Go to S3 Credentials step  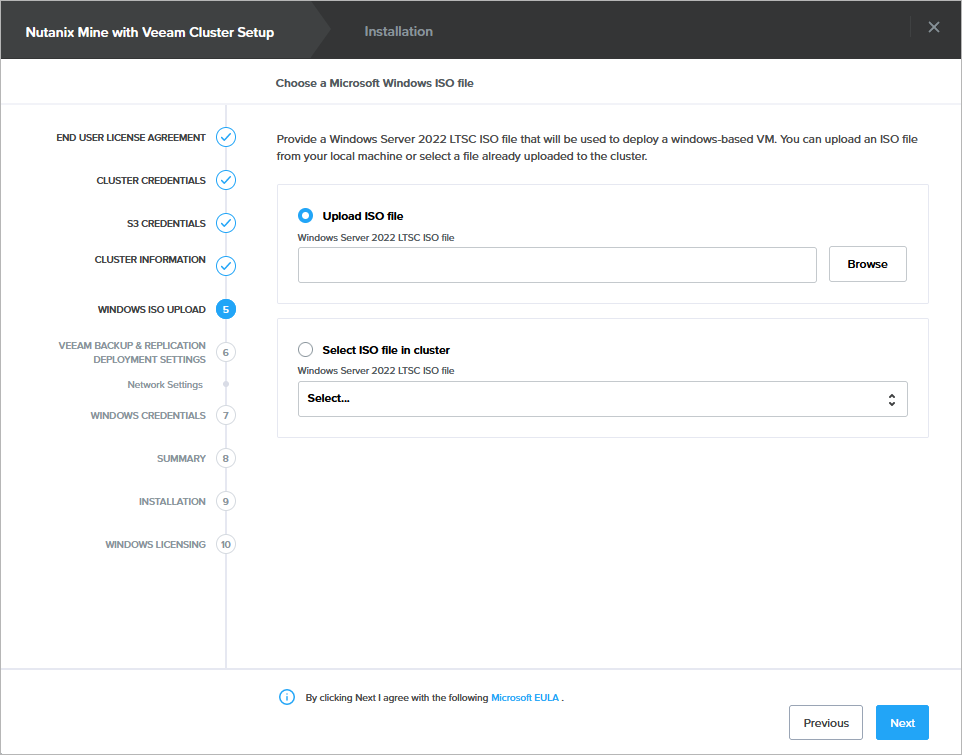(x=166, y=223)
